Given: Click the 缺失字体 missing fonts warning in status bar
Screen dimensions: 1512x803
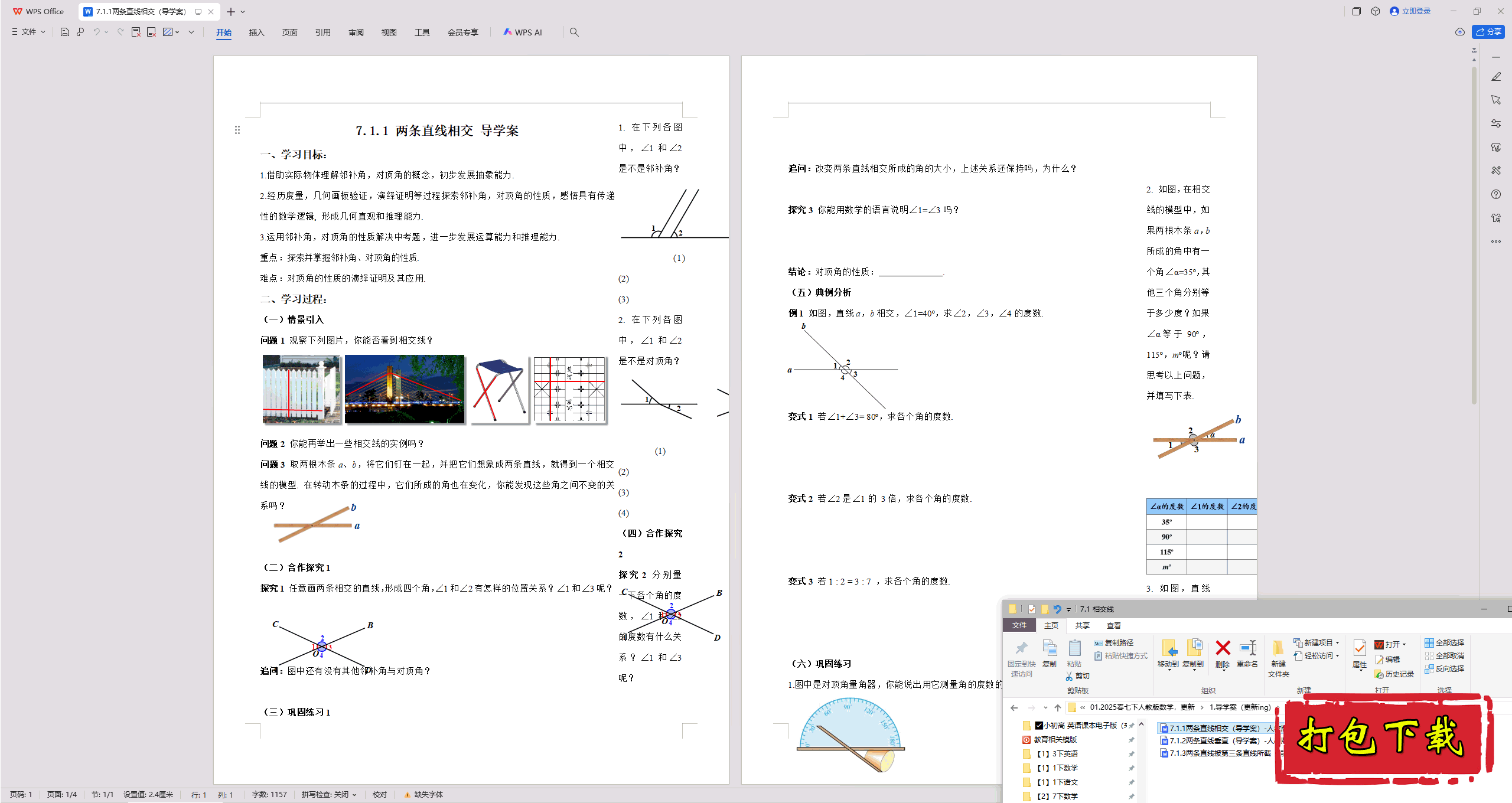Looking at the screenshot, I should pyautogui.click(x=423, y=795).
